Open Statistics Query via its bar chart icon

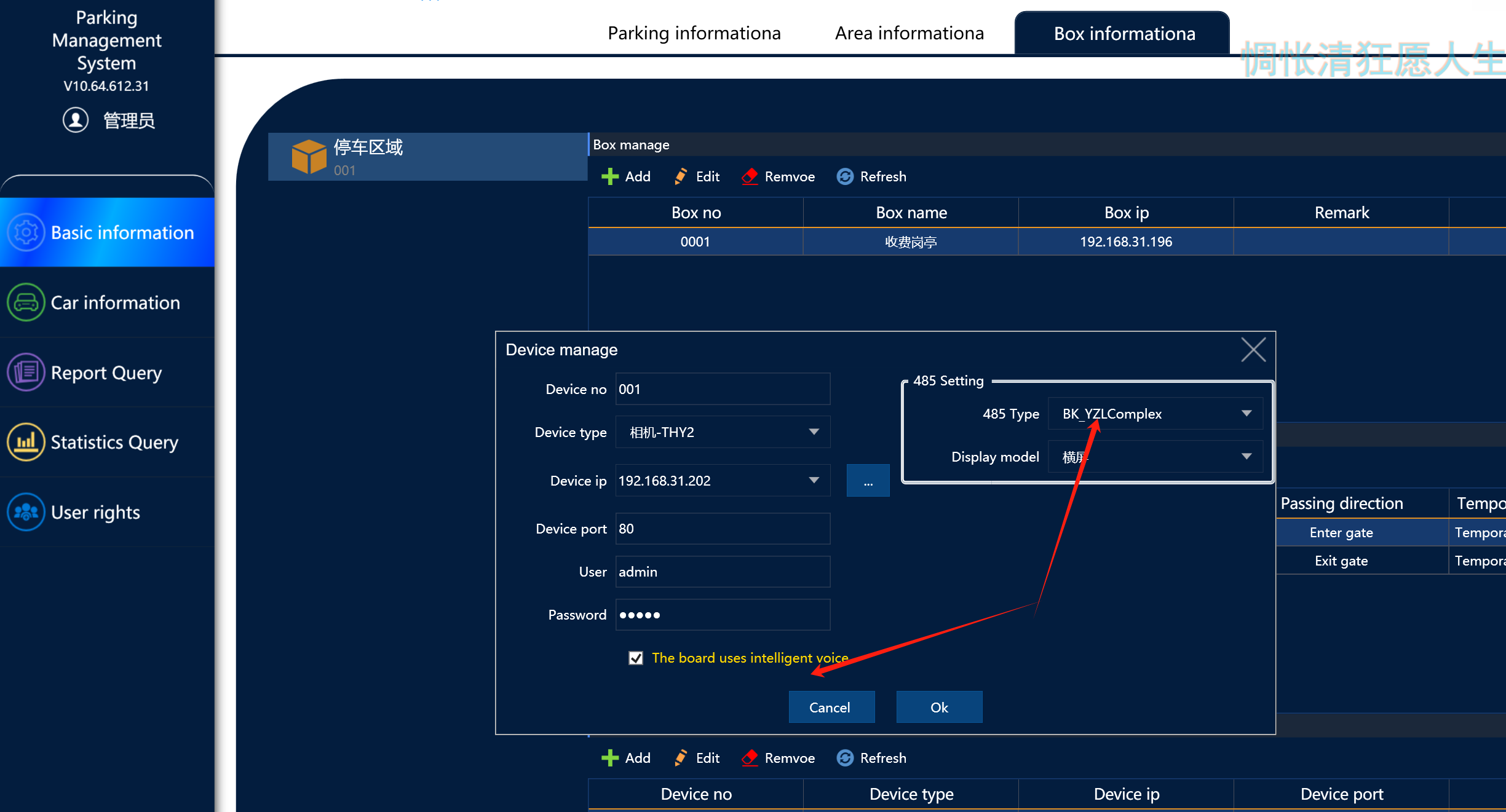26,442
